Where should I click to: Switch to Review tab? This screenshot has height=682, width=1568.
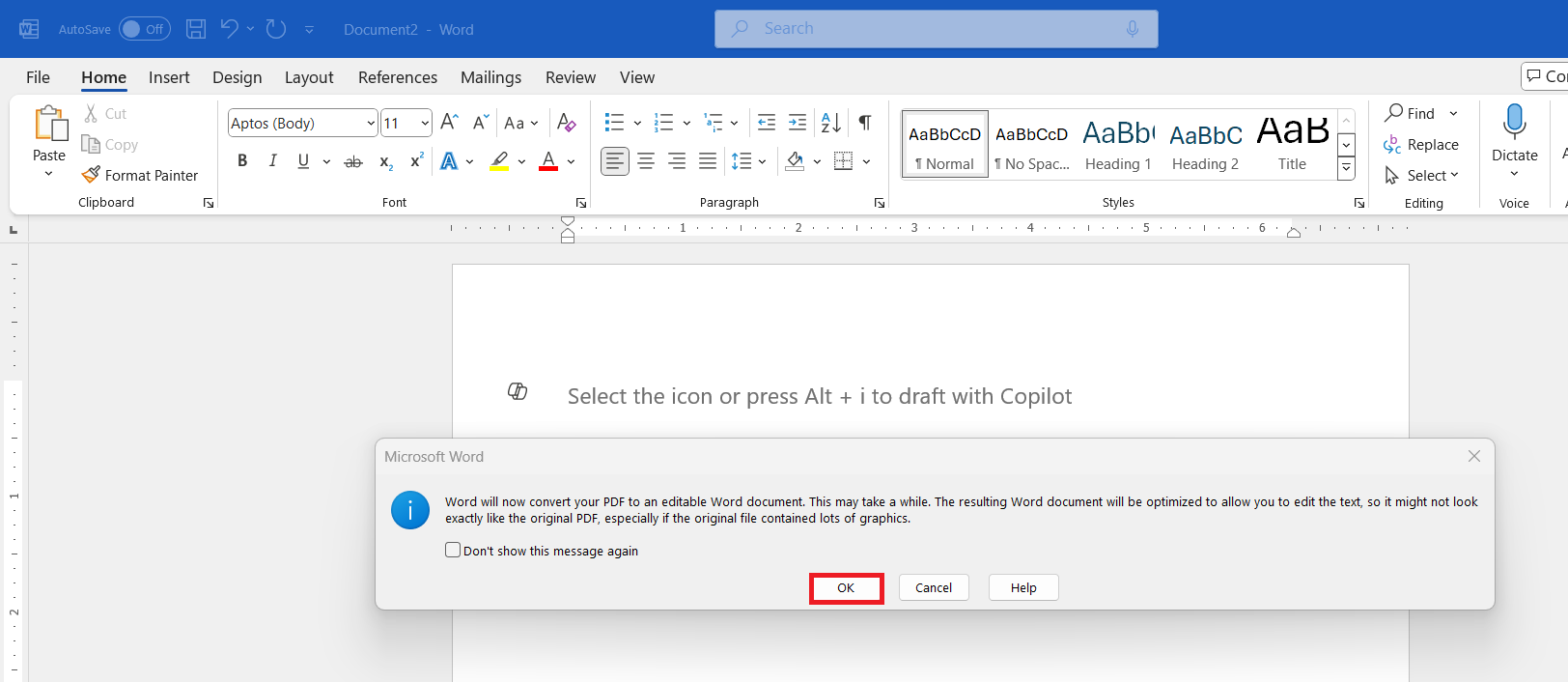[x=571, y=77]
